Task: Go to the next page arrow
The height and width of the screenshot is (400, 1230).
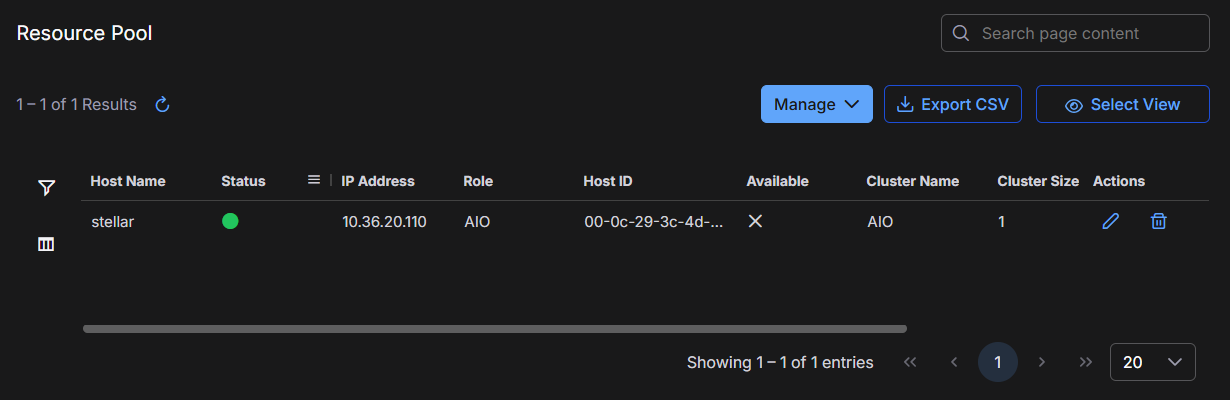Action: coord(1042,362)
